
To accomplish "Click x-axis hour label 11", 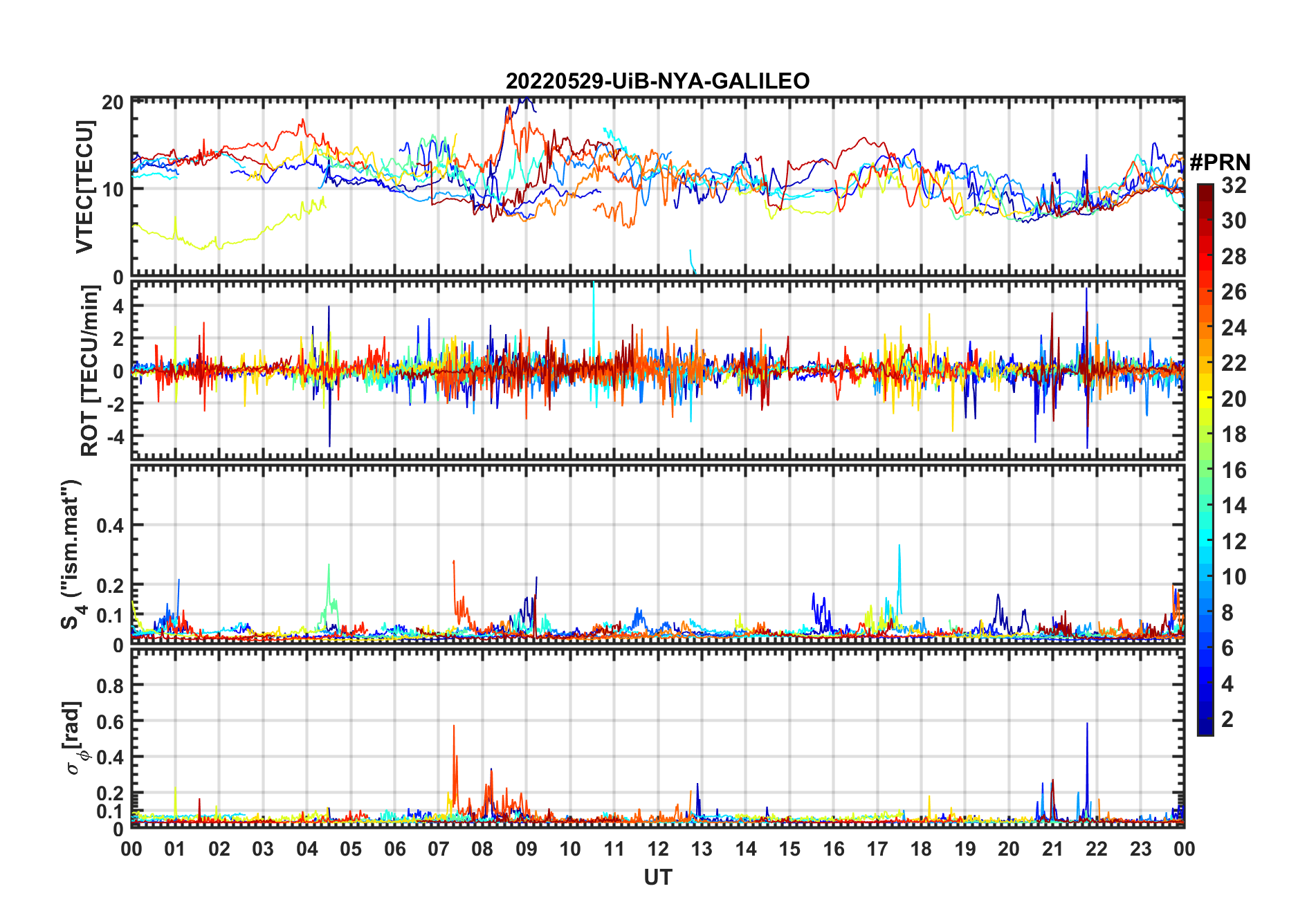I will pyautogui.click(x=614, y=849).
